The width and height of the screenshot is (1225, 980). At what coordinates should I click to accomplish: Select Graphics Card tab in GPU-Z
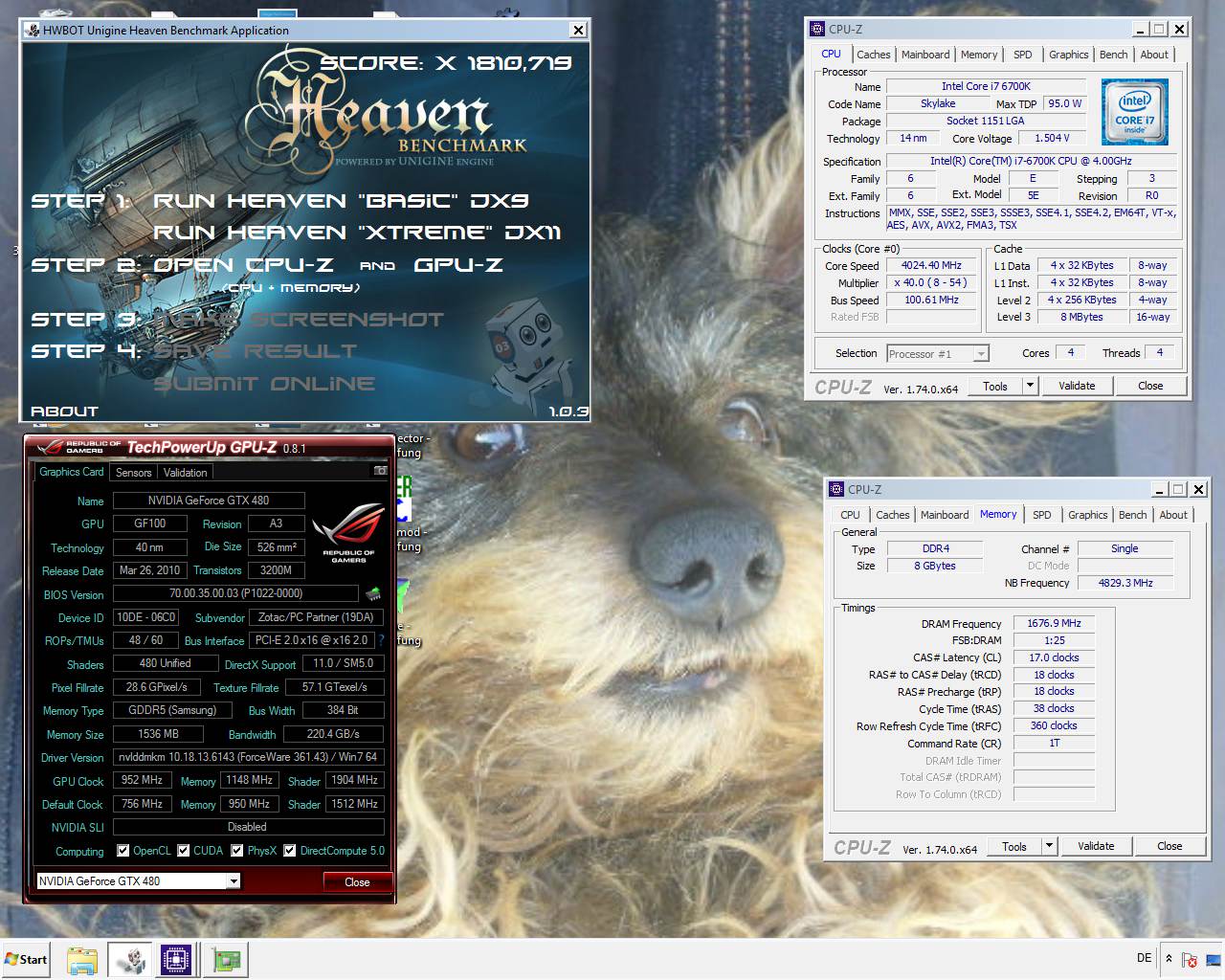tap(72, 472)
